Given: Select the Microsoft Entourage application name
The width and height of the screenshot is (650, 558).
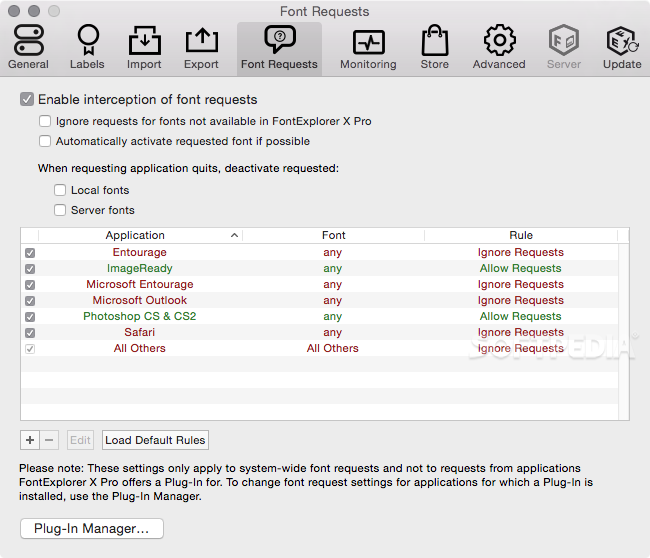Looking at the screenshot, I should tap(140, 284).
